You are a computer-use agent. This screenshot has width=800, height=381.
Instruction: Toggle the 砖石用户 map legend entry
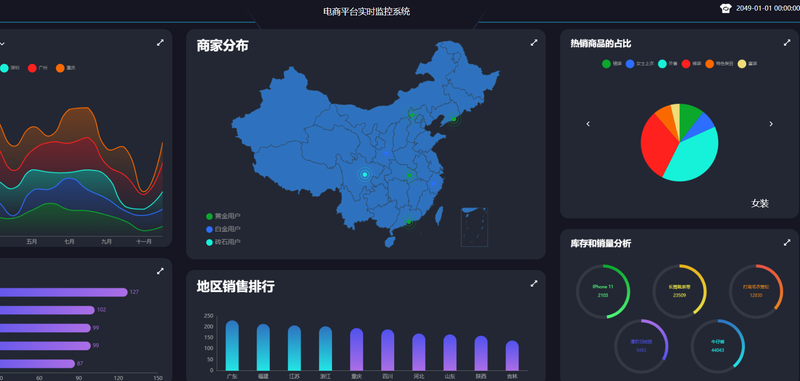click(223, 242)
